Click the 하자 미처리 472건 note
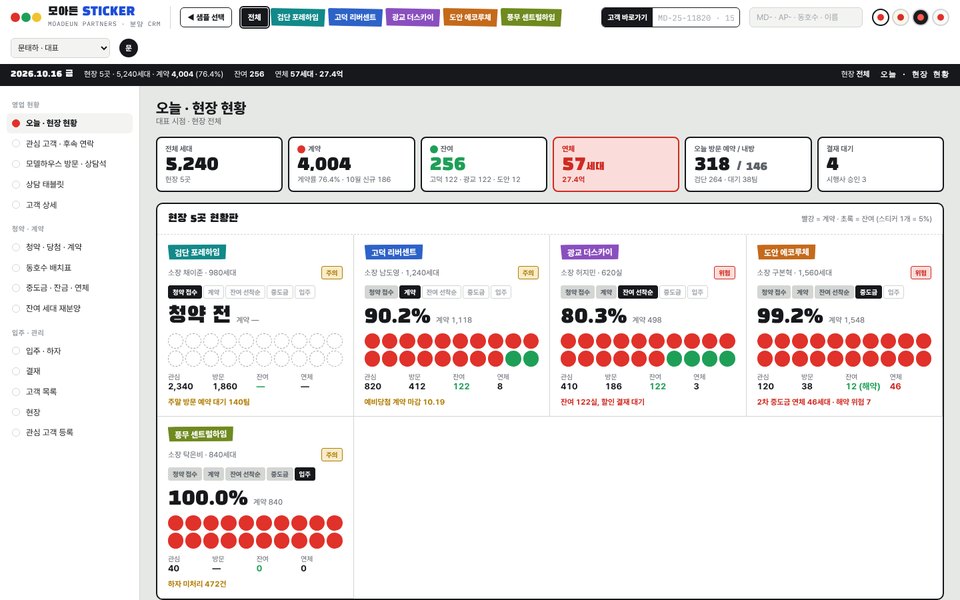 (197, 584)
